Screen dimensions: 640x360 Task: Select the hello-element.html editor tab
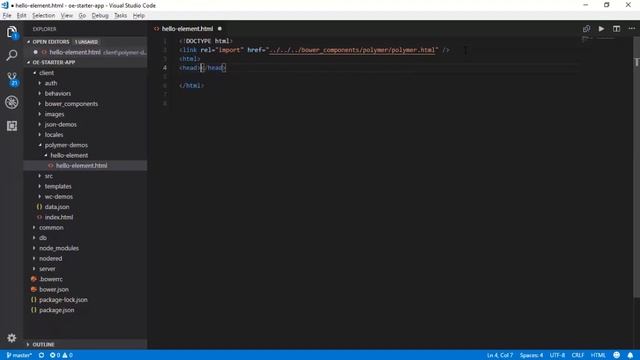(187, 29)
